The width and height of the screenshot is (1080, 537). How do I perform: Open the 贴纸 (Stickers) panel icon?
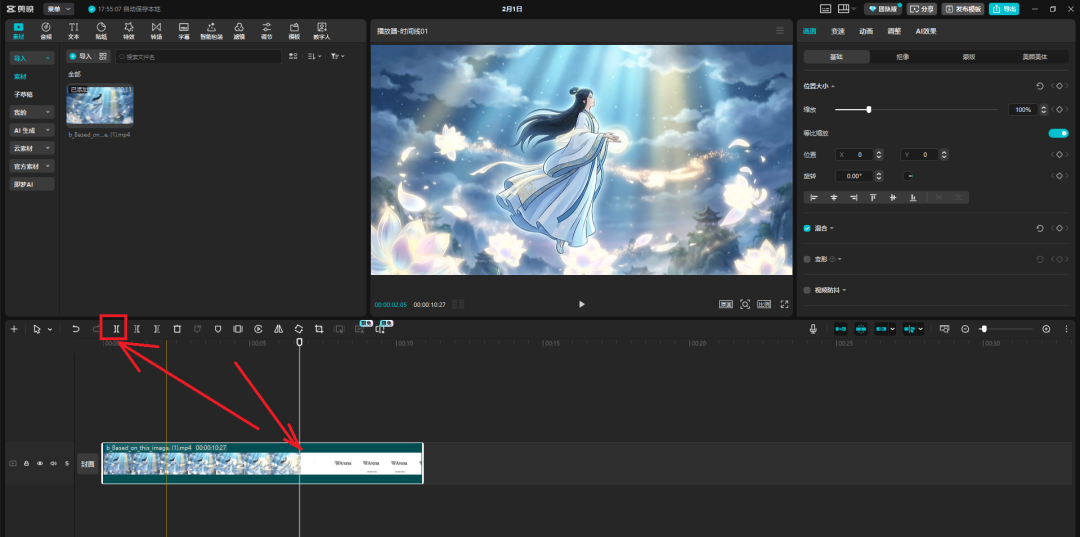click(101, 30)
